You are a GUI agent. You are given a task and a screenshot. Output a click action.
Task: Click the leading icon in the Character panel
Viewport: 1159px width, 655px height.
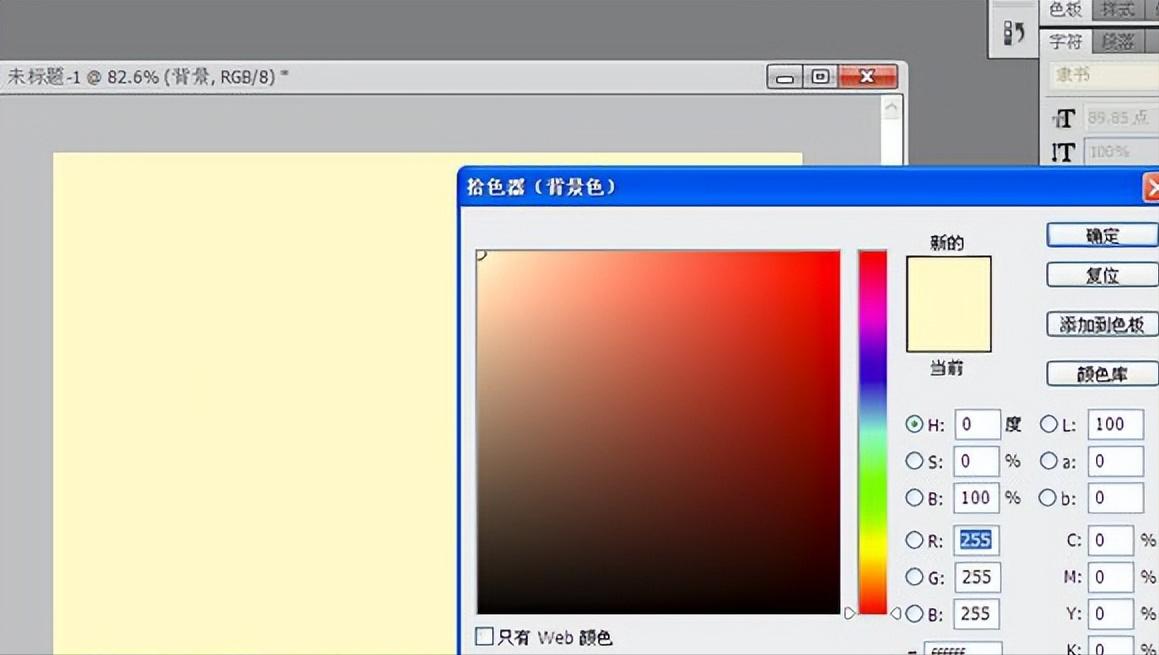tap(1062, 152)
